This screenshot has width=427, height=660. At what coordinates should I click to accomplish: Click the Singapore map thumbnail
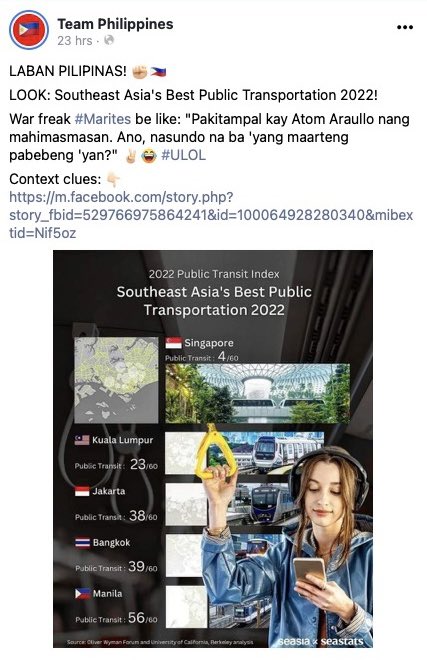point(116,380)
